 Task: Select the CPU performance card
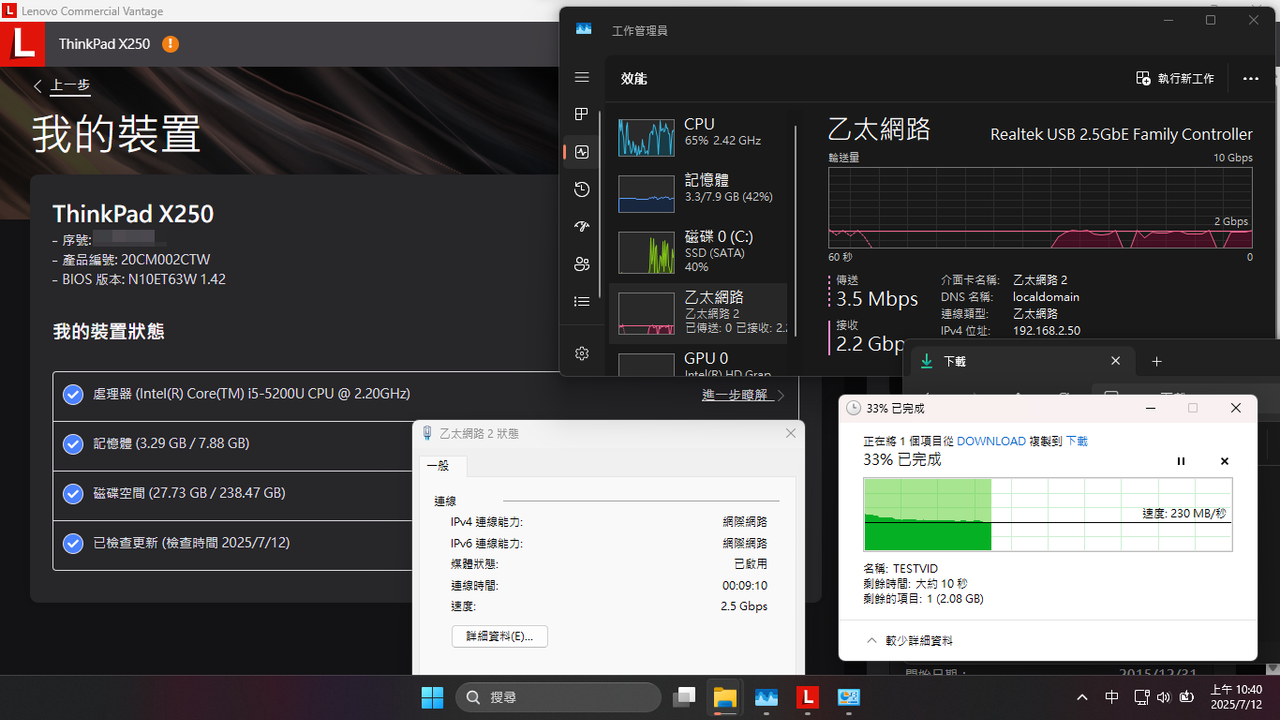700,137
